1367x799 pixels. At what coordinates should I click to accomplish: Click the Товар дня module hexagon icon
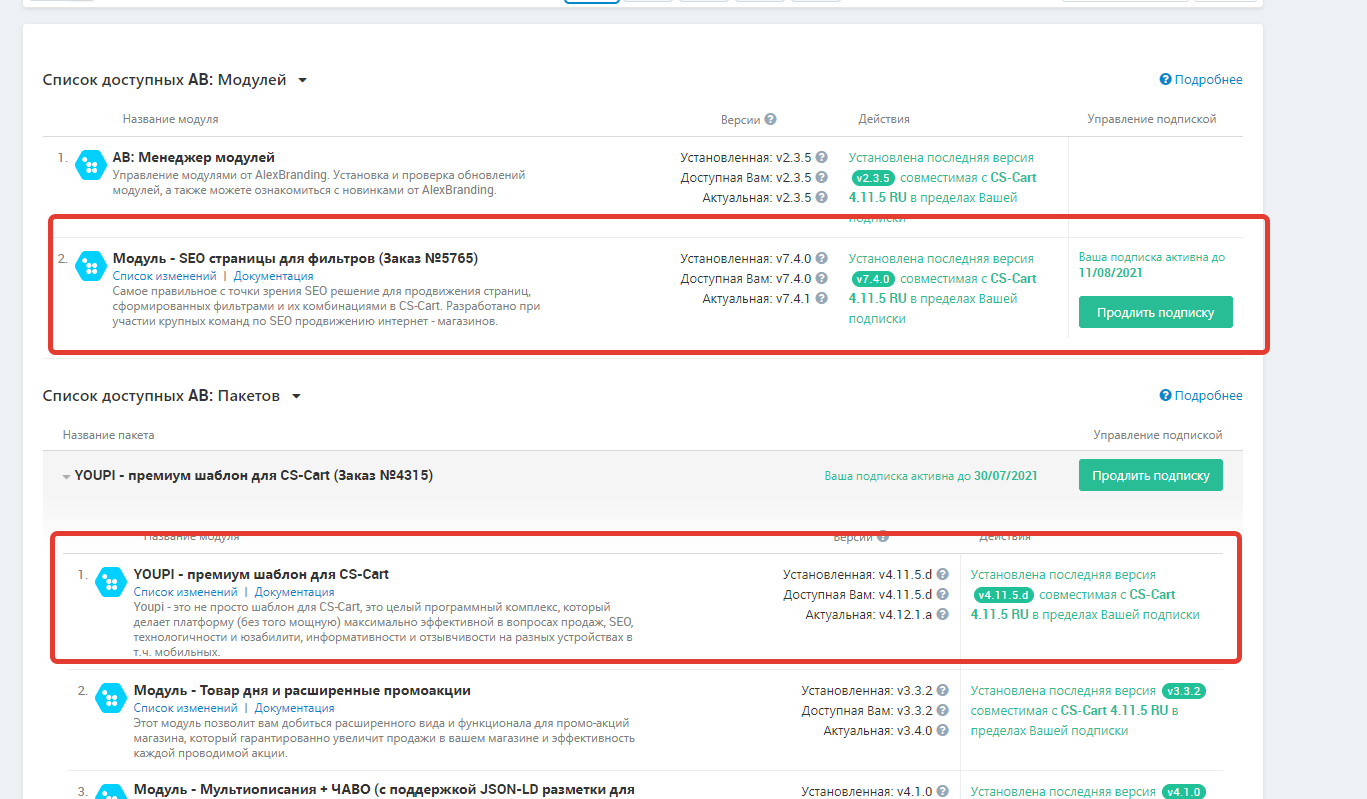[x=111, y=698]
